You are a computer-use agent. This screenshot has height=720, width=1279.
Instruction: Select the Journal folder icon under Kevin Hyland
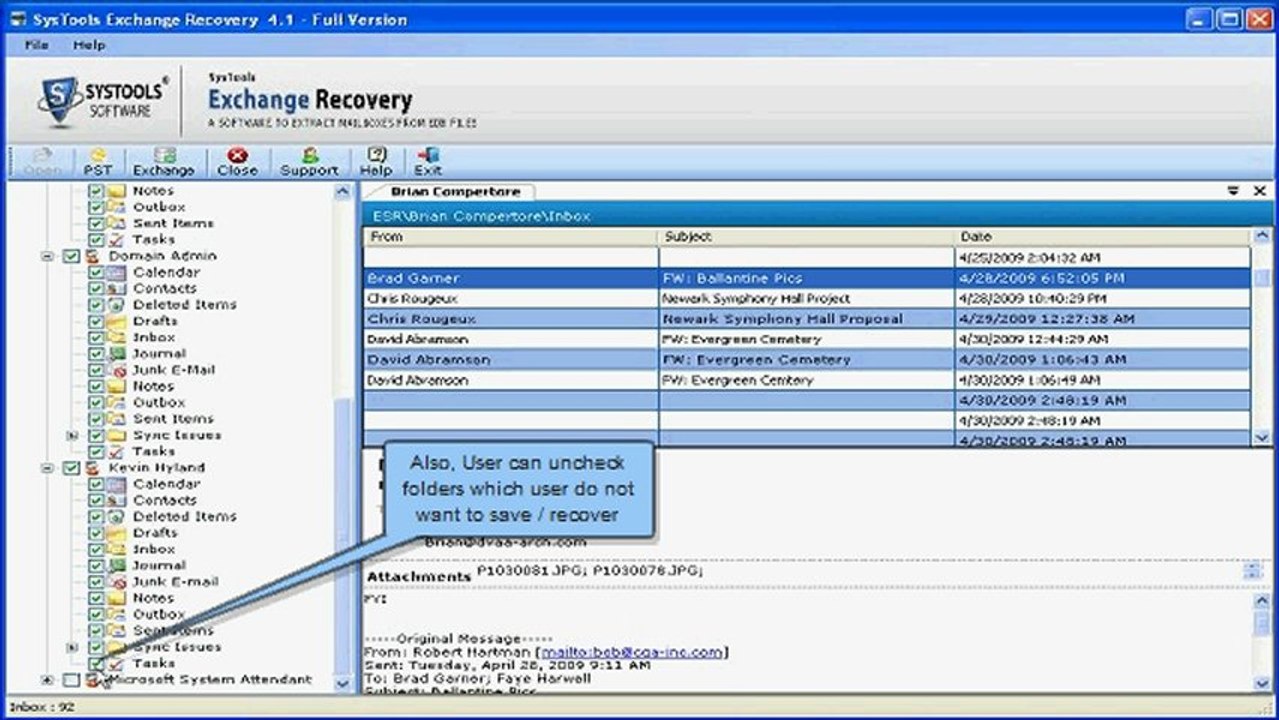116,565
